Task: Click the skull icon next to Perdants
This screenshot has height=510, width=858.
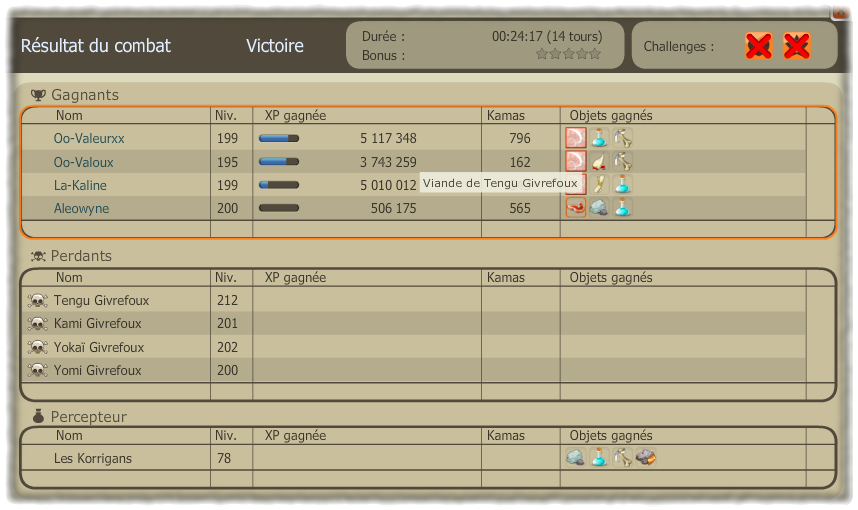Action: (38, 256)
